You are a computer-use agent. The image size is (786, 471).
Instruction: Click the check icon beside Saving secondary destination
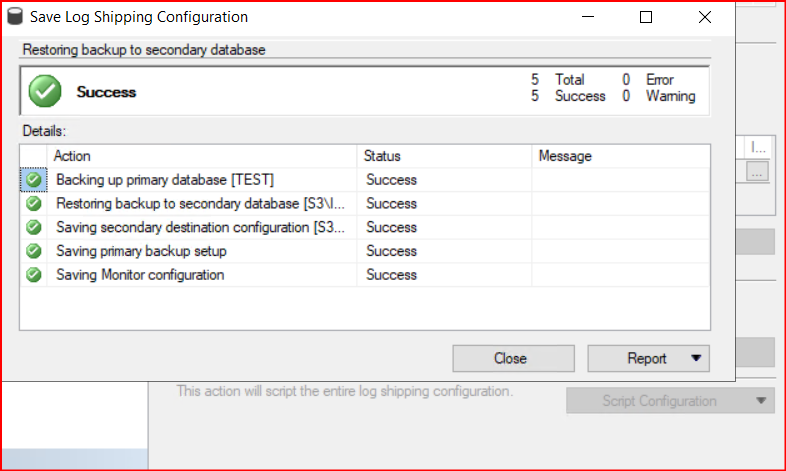pos(34,228)
